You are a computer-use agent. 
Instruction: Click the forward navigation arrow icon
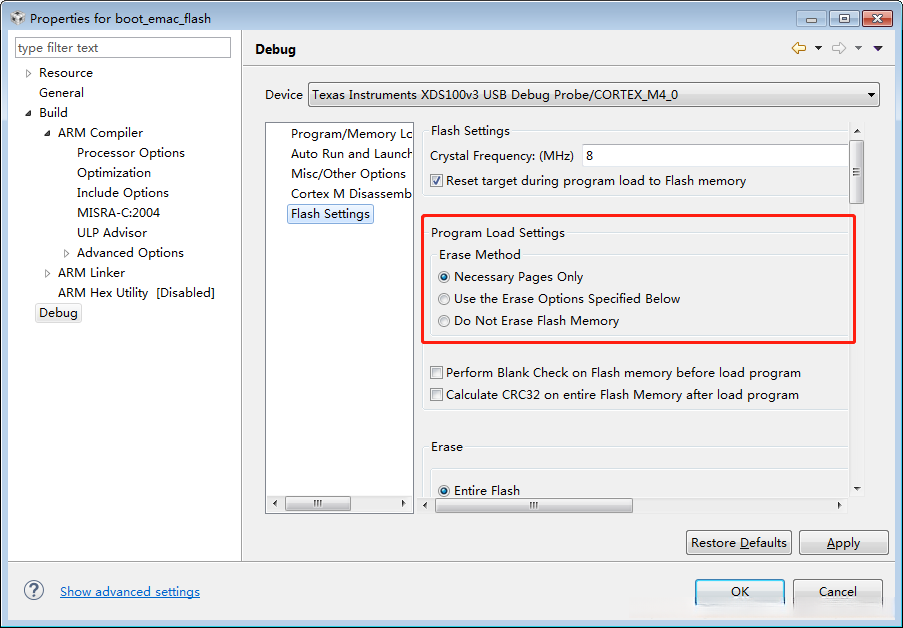(x=838, y=48)
